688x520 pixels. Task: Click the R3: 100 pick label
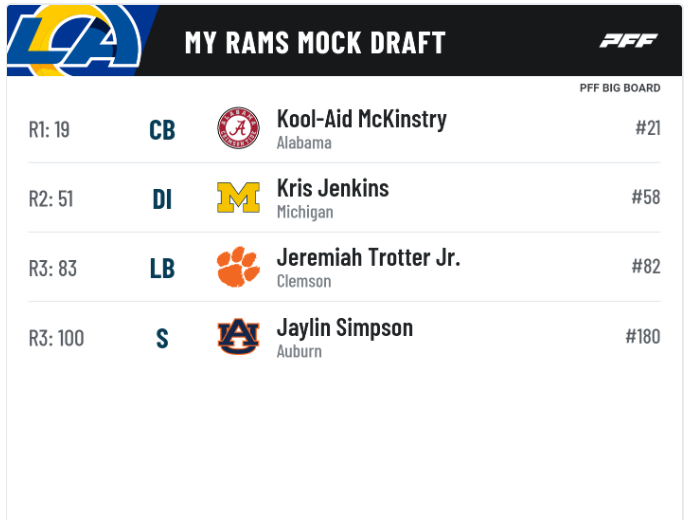(56, 338)
